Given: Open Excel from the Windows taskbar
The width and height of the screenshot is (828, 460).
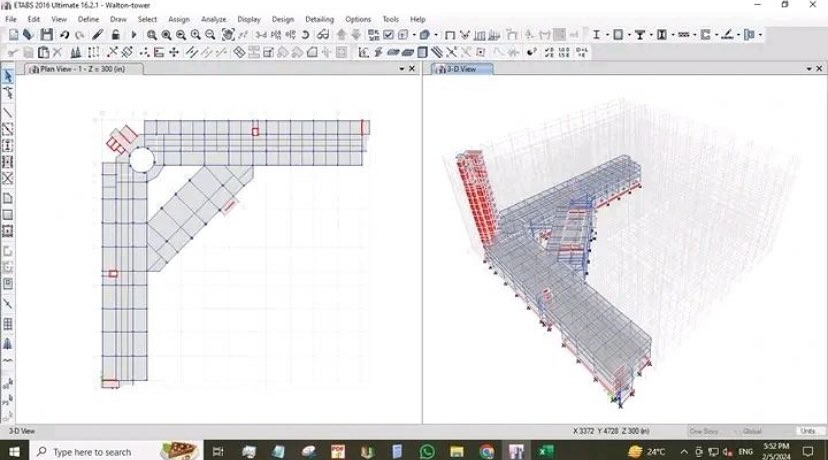Looking at the screenshot, I should tap(547, 452).
